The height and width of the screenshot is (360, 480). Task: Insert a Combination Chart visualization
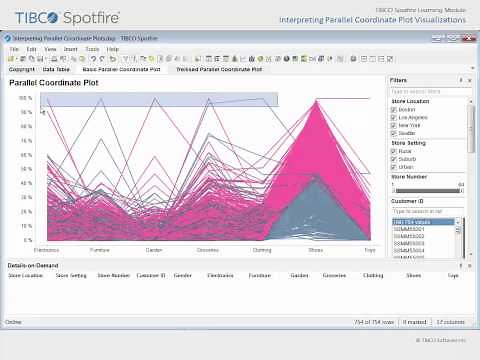(252, 59)
